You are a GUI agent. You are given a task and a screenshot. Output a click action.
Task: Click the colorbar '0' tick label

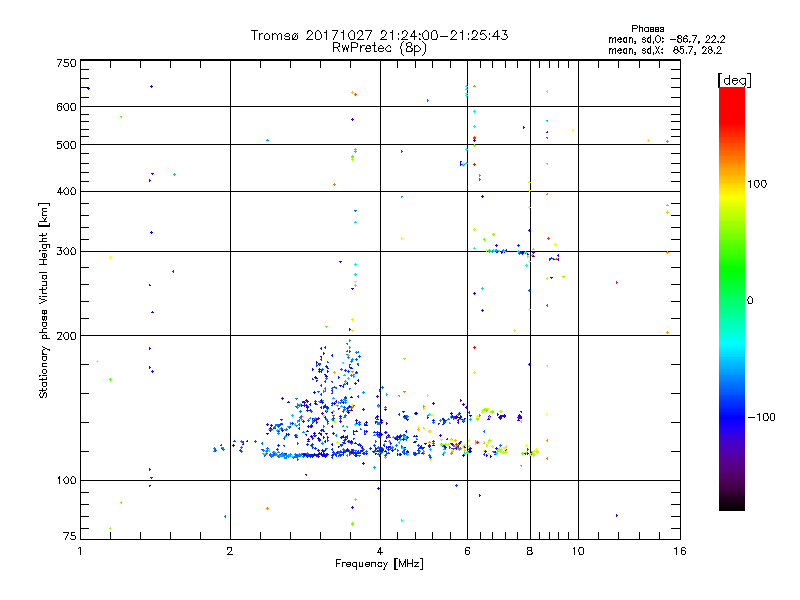click(750, 301)
